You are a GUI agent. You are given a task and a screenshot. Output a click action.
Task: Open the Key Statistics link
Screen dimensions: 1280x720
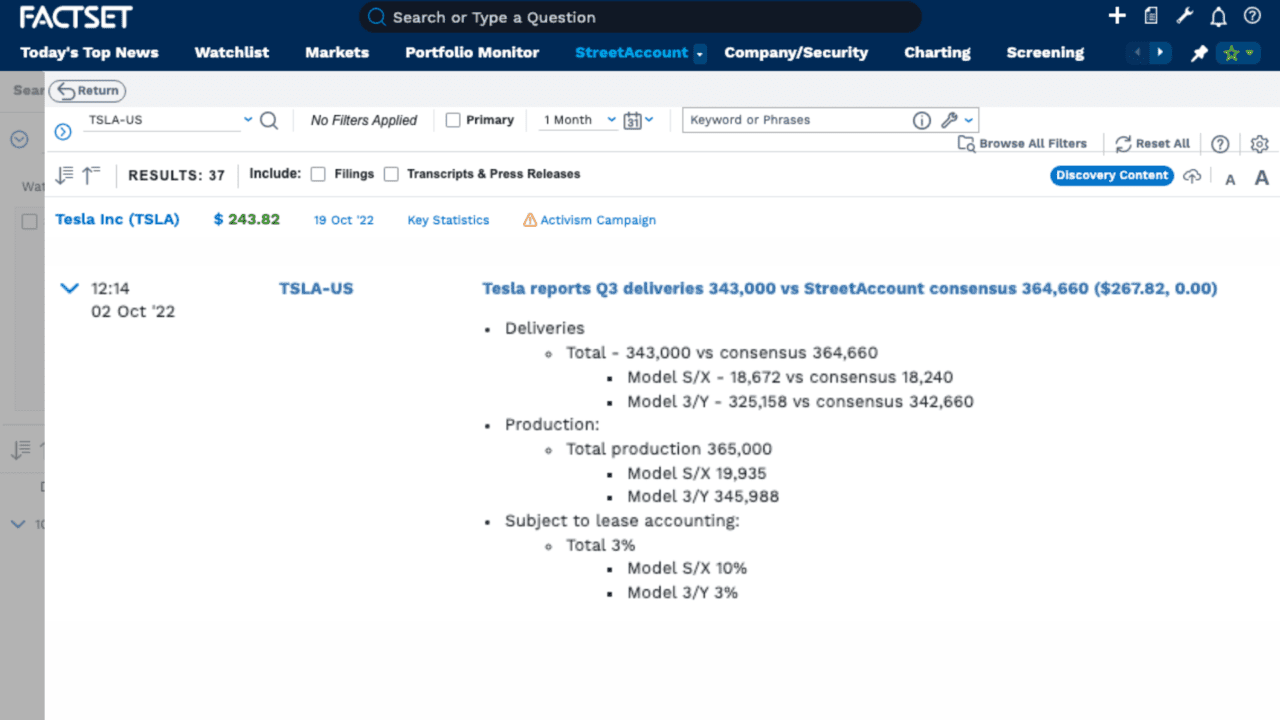448,220
